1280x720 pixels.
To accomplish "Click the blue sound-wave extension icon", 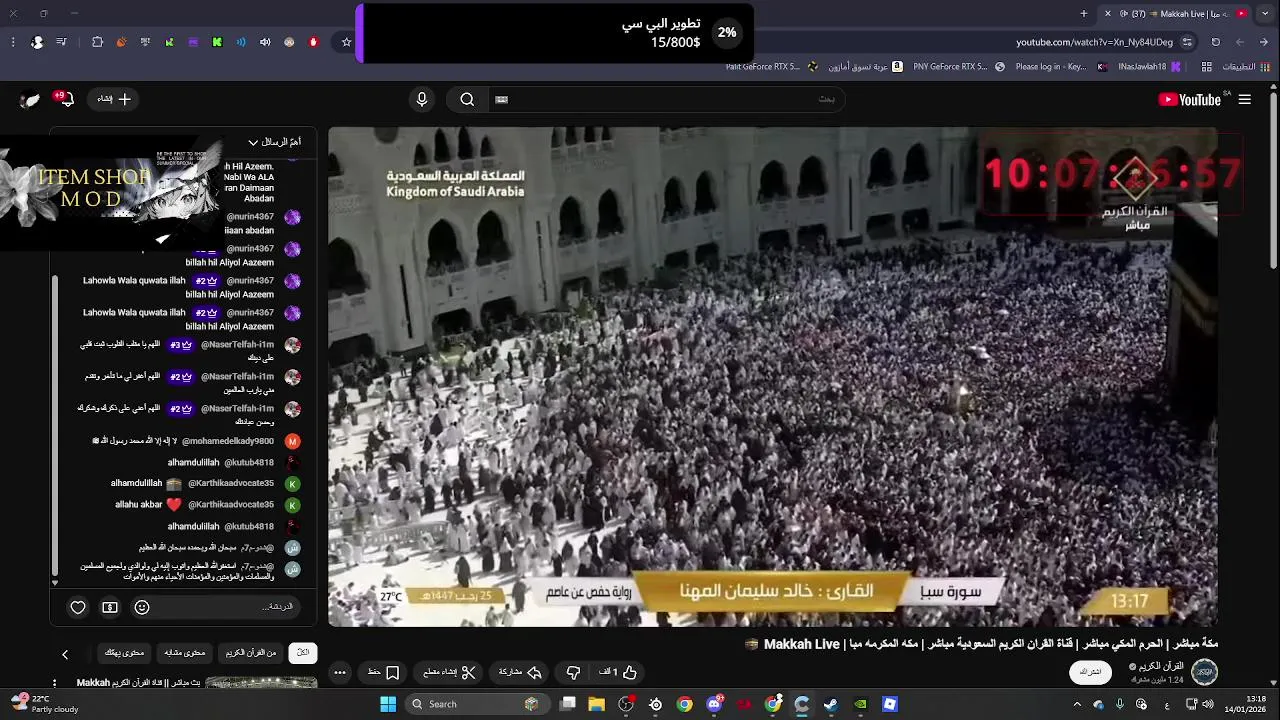I will tap(241, 42).
